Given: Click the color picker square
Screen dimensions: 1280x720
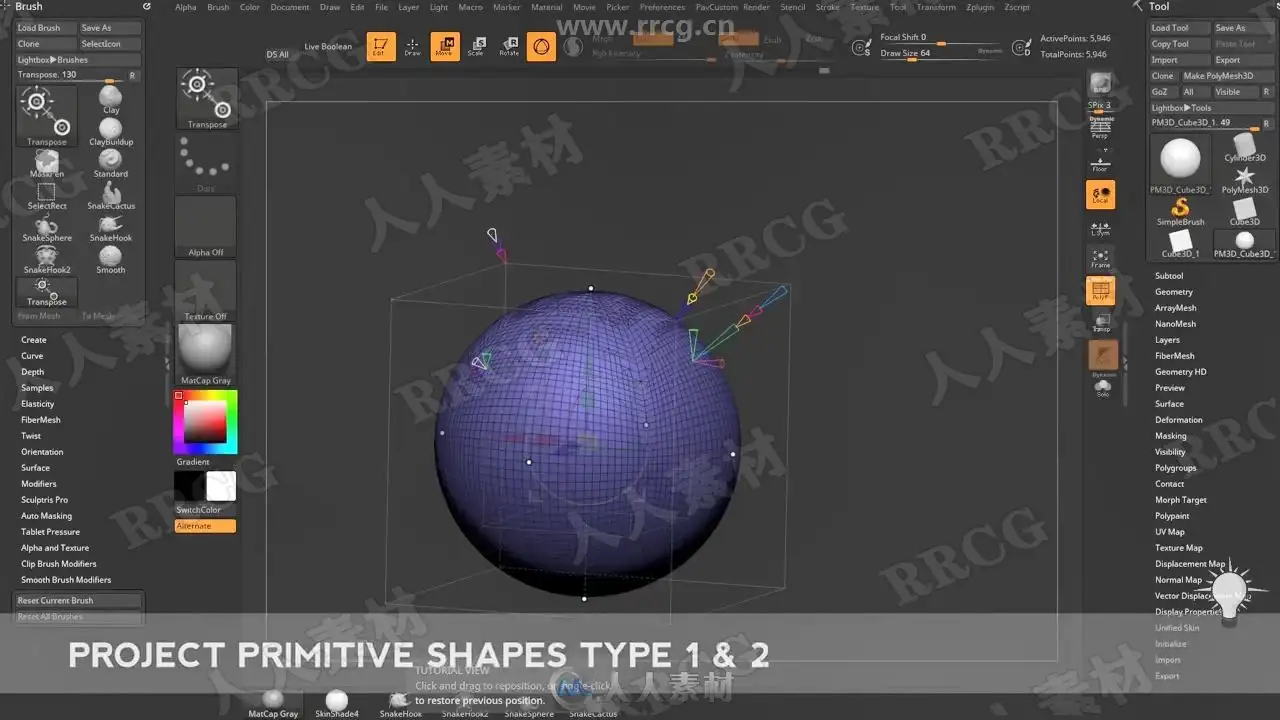Looking at the screenshot, I should click(205, 422).
